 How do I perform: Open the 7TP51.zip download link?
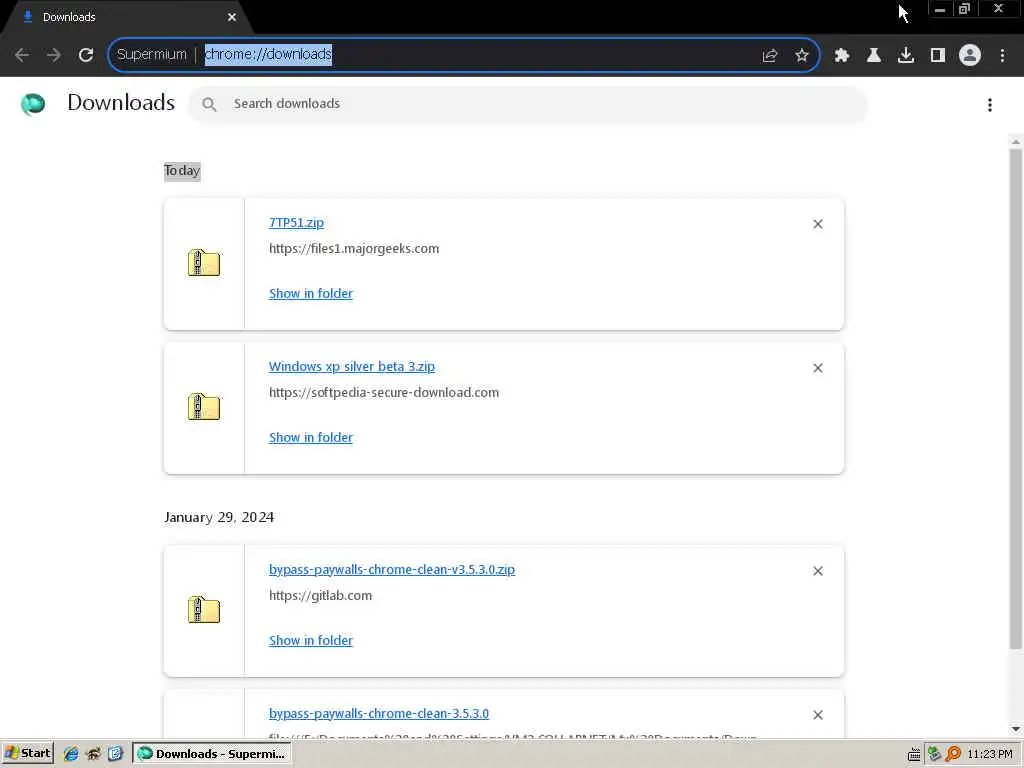[x=296, y=222]
